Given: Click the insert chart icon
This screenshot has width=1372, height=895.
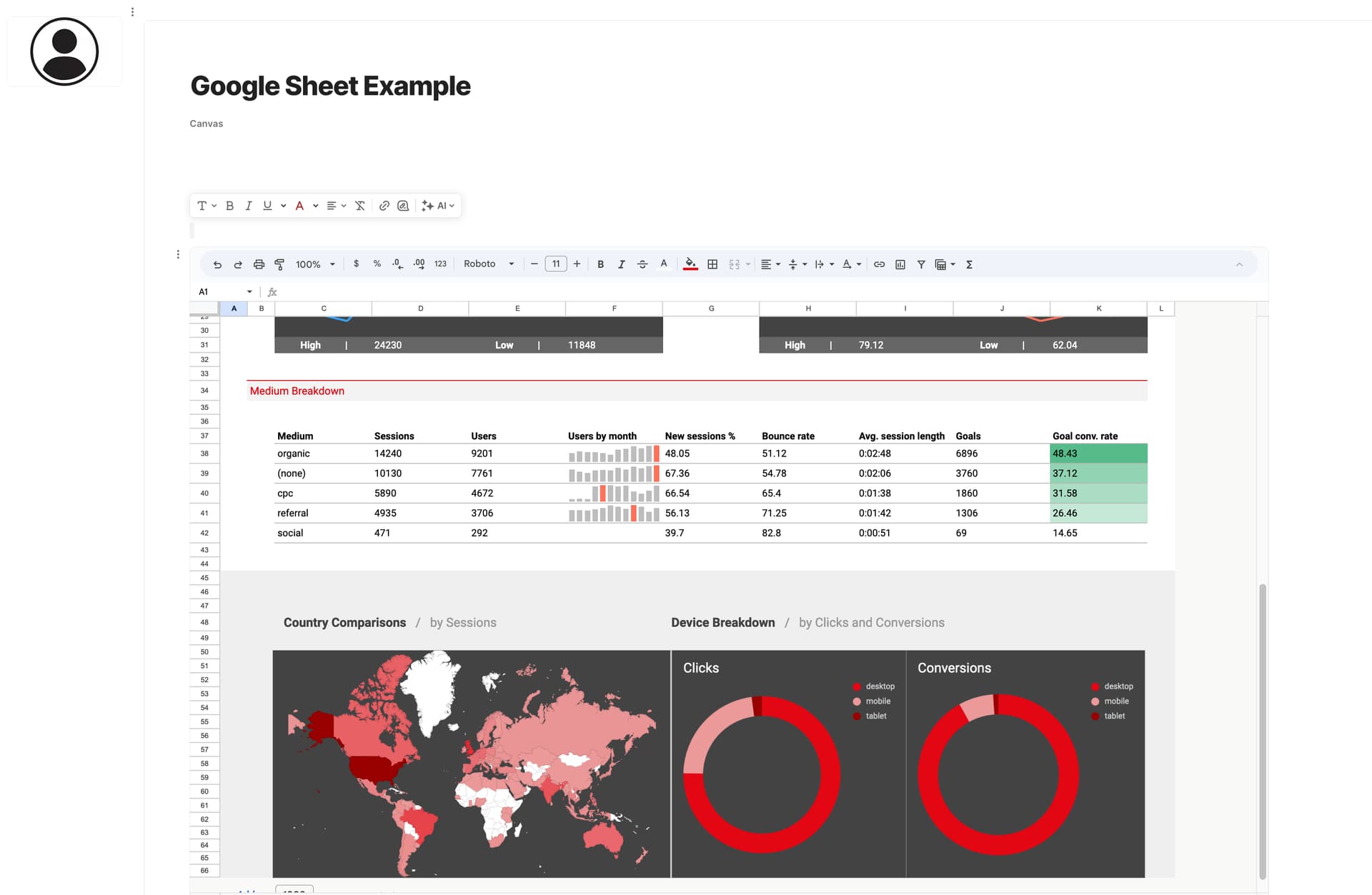Looking at the screenshot, I should [900, 264].
